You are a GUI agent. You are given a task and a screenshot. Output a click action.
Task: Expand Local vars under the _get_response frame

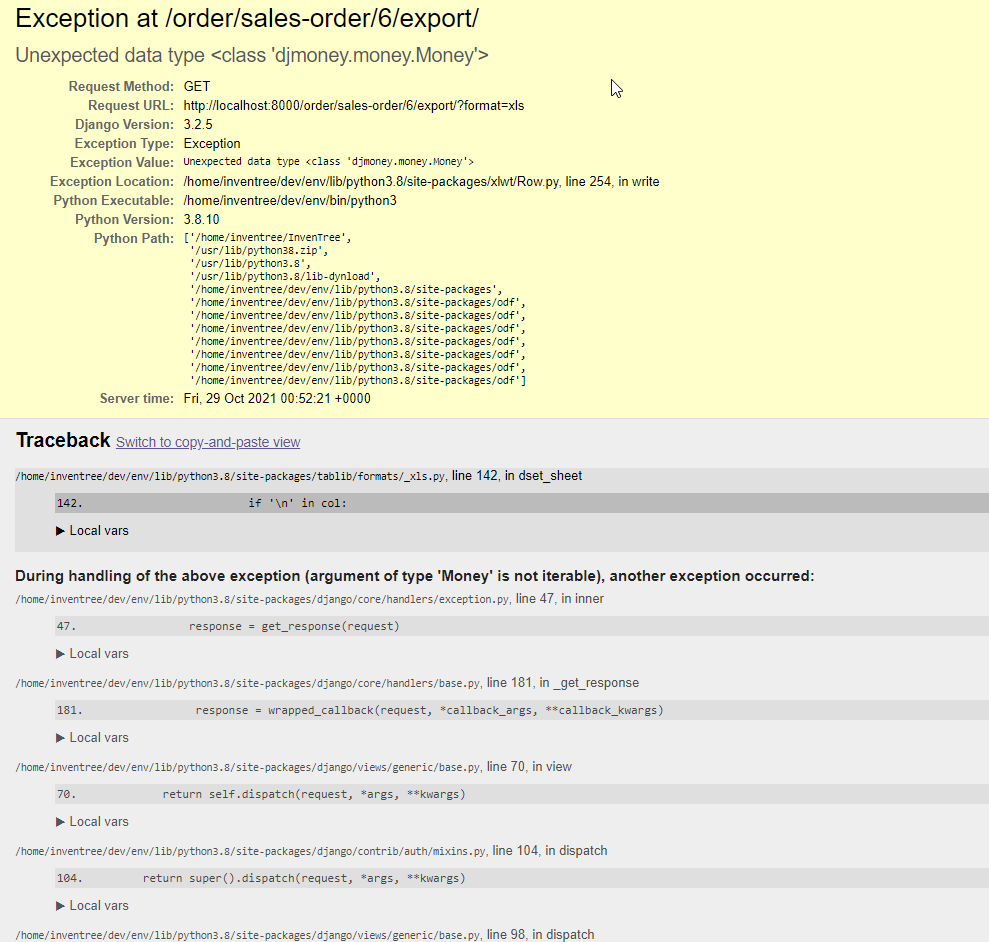point(92,737)
